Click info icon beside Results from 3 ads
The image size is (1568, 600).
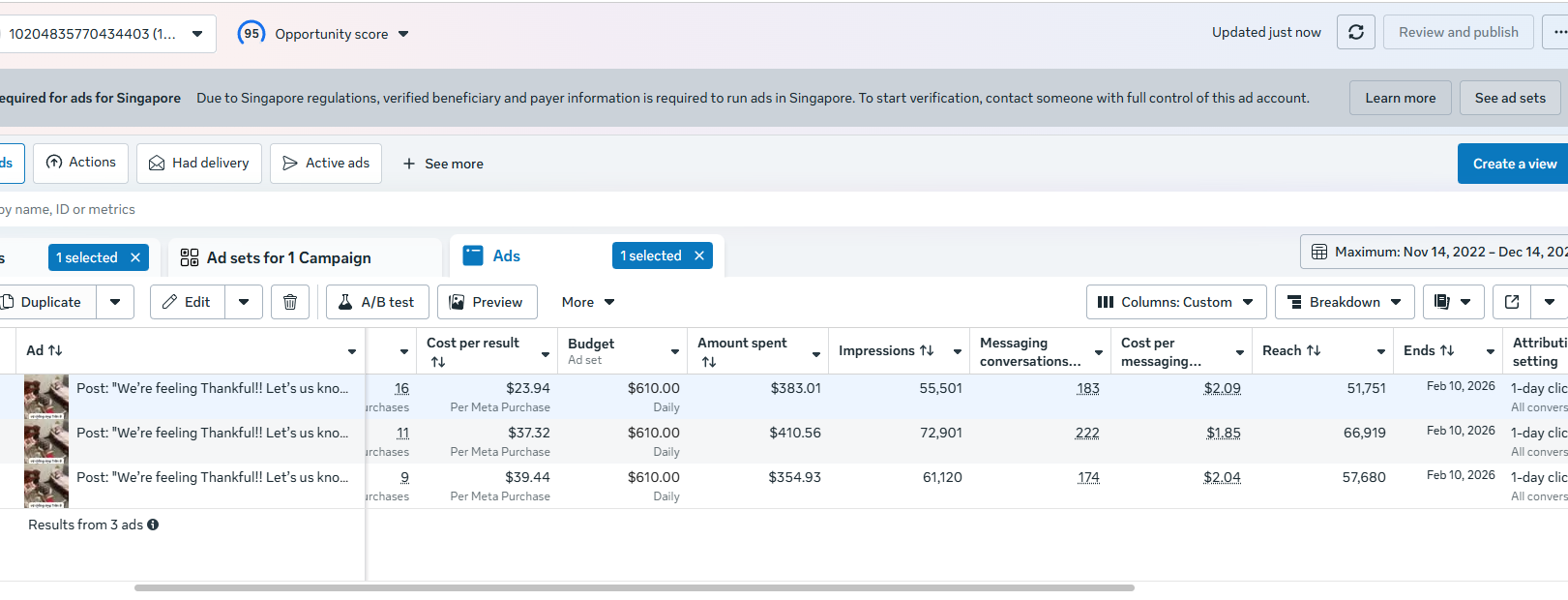[153, 525]
